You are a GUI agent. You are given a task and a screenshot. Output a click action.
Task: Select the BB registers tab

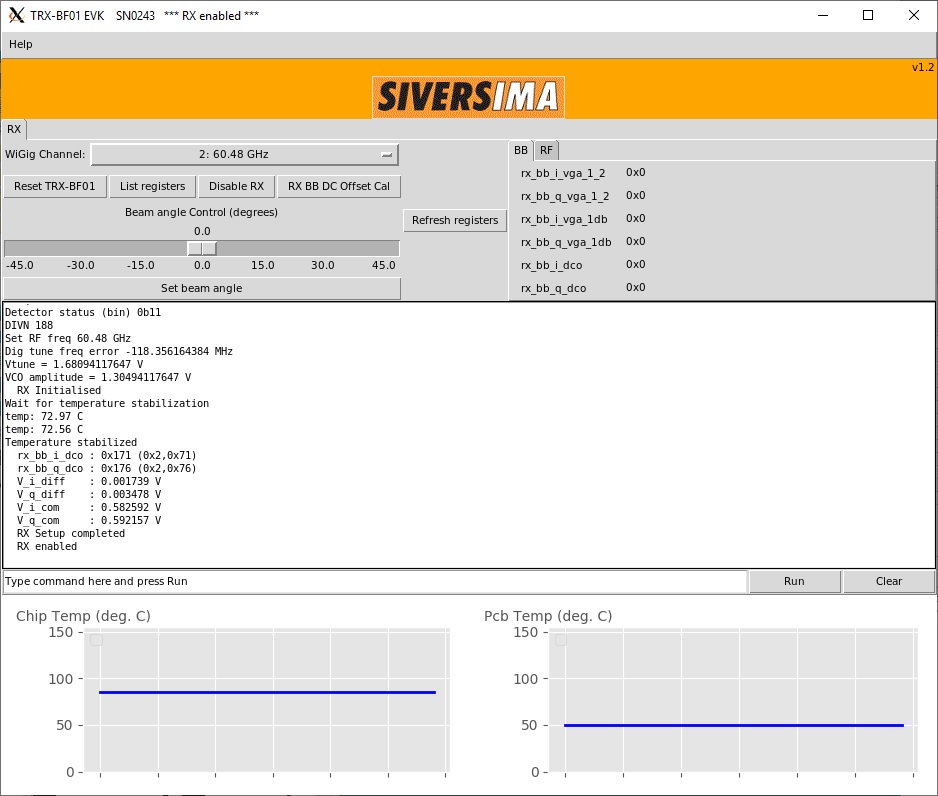pos(520,150)
